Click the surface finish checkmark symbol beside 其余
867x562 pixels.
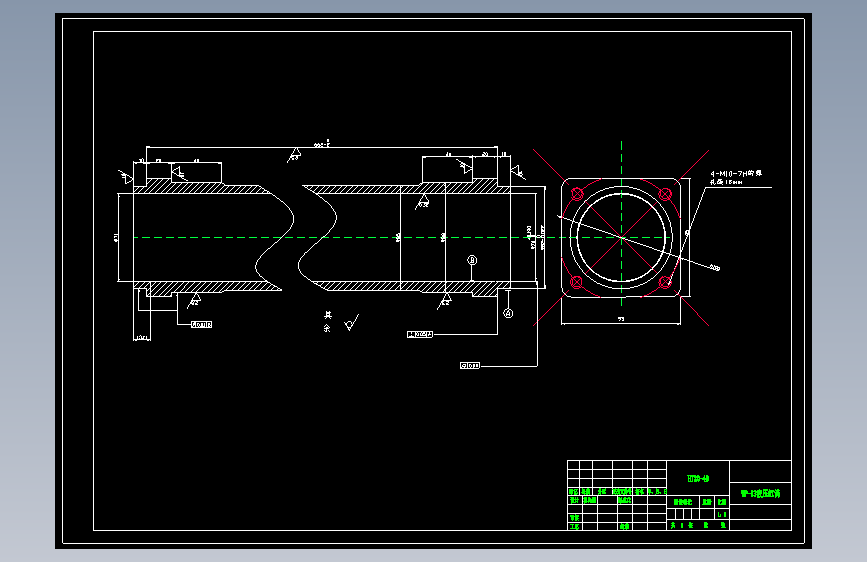point(351,323)
